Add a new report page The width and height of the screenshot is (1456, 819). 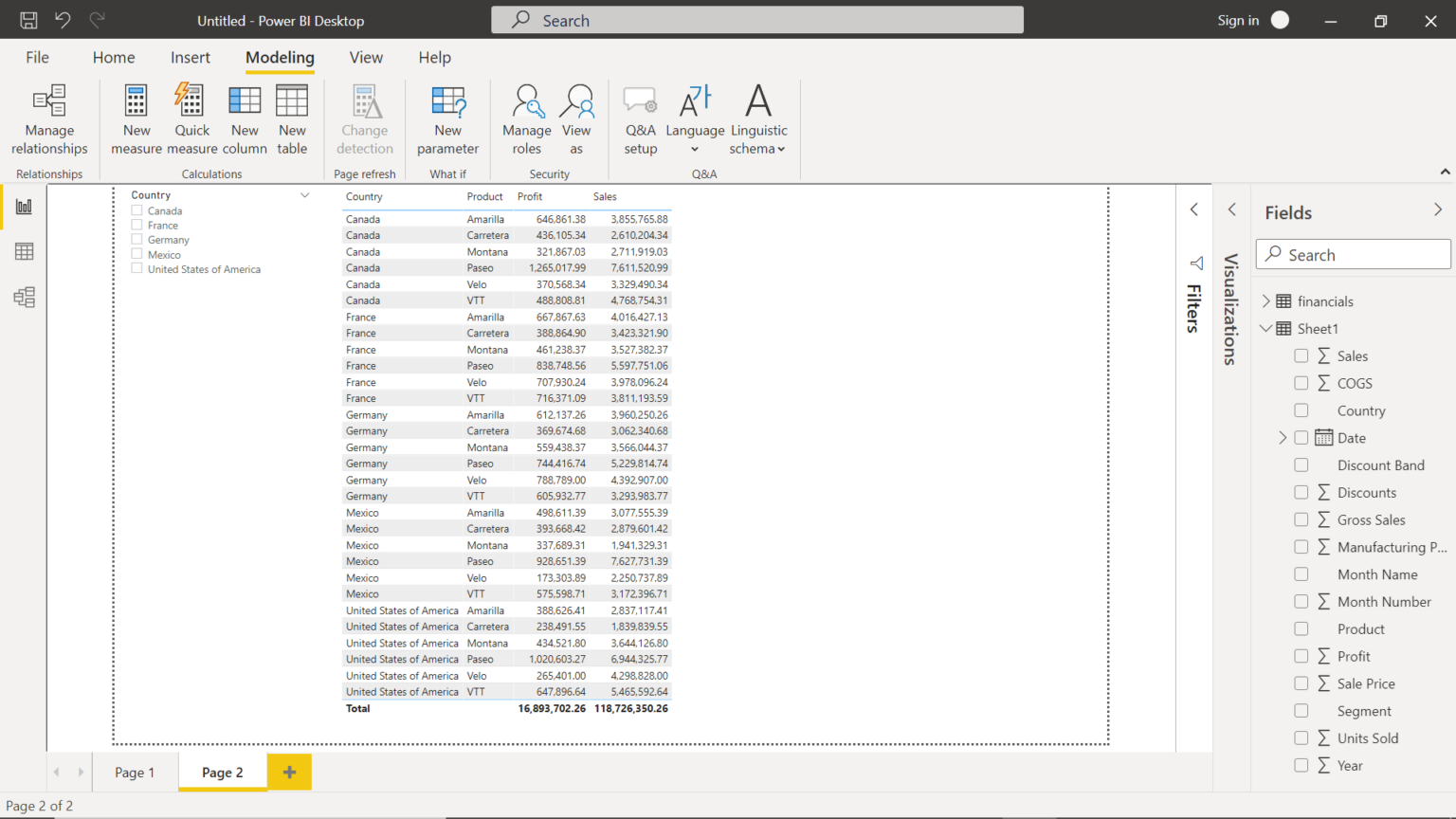pos(289,772)
